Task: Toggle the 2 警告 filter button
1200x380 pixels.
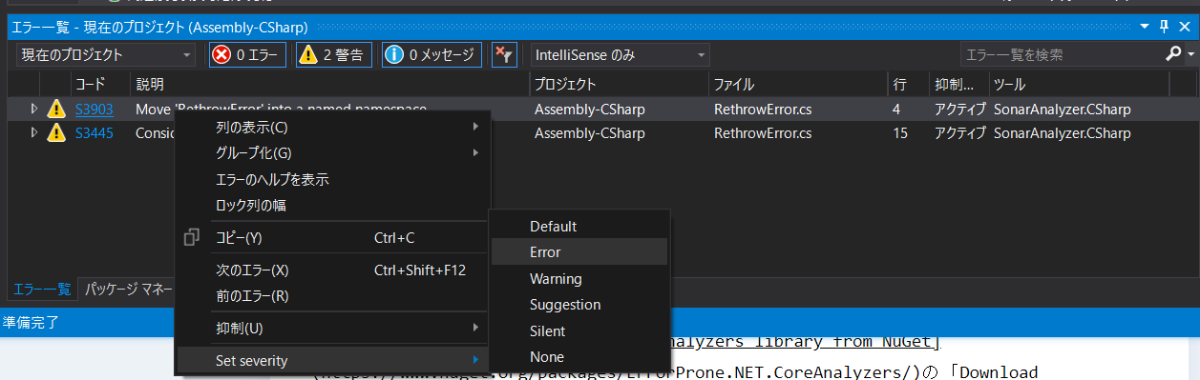Action: [335, 55]
